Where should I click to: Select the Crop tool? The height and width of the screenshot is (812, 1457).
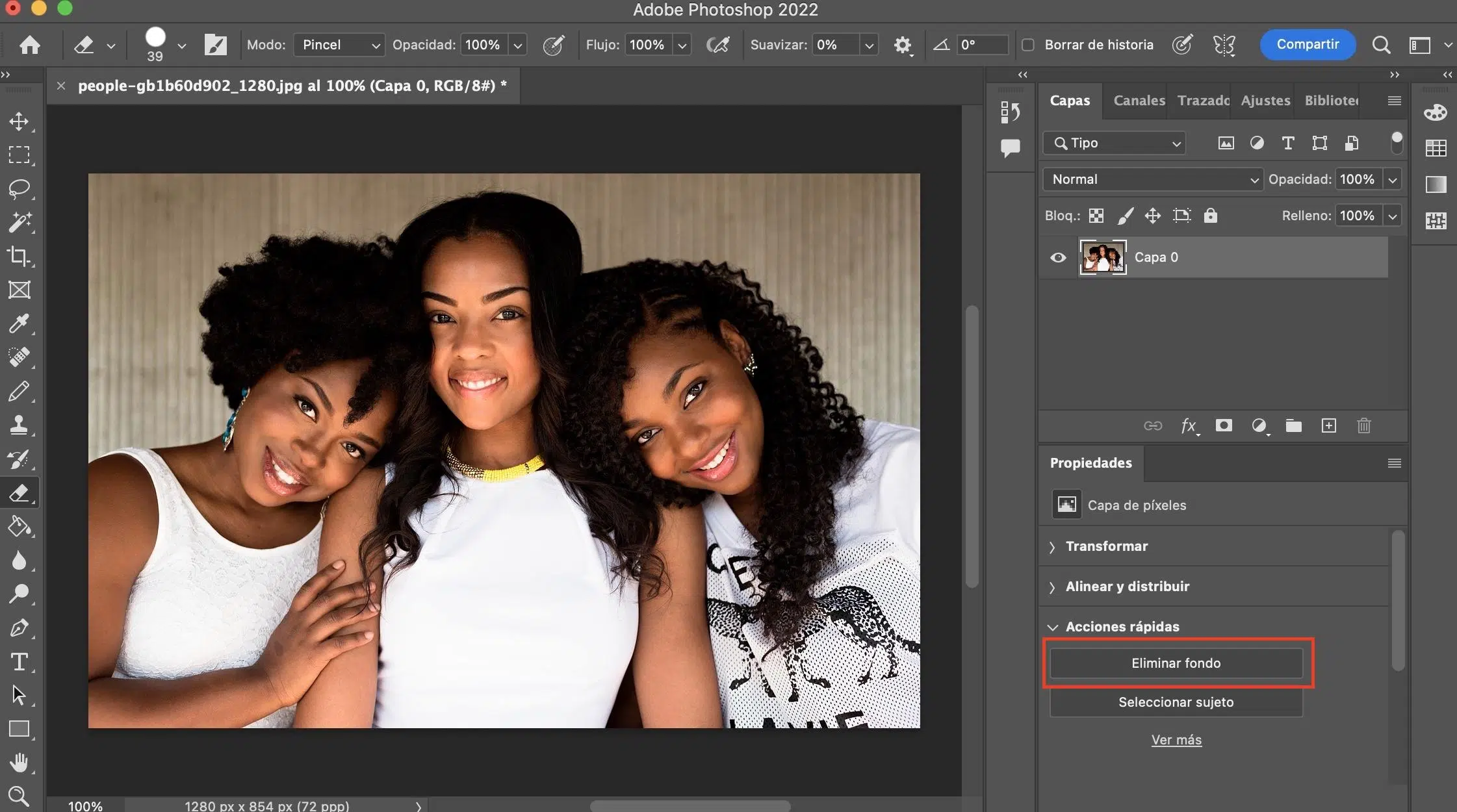tap(19, 256)
